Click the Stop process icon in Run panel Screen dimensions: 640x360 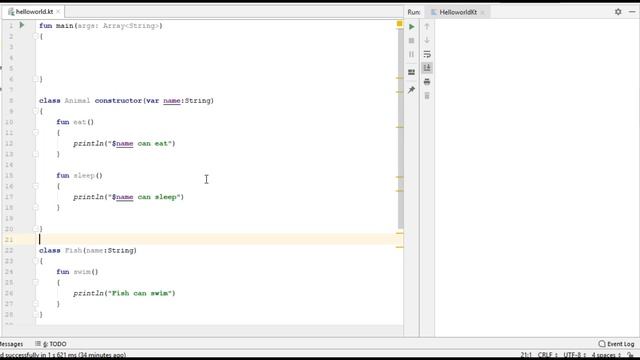click(411, 41)
